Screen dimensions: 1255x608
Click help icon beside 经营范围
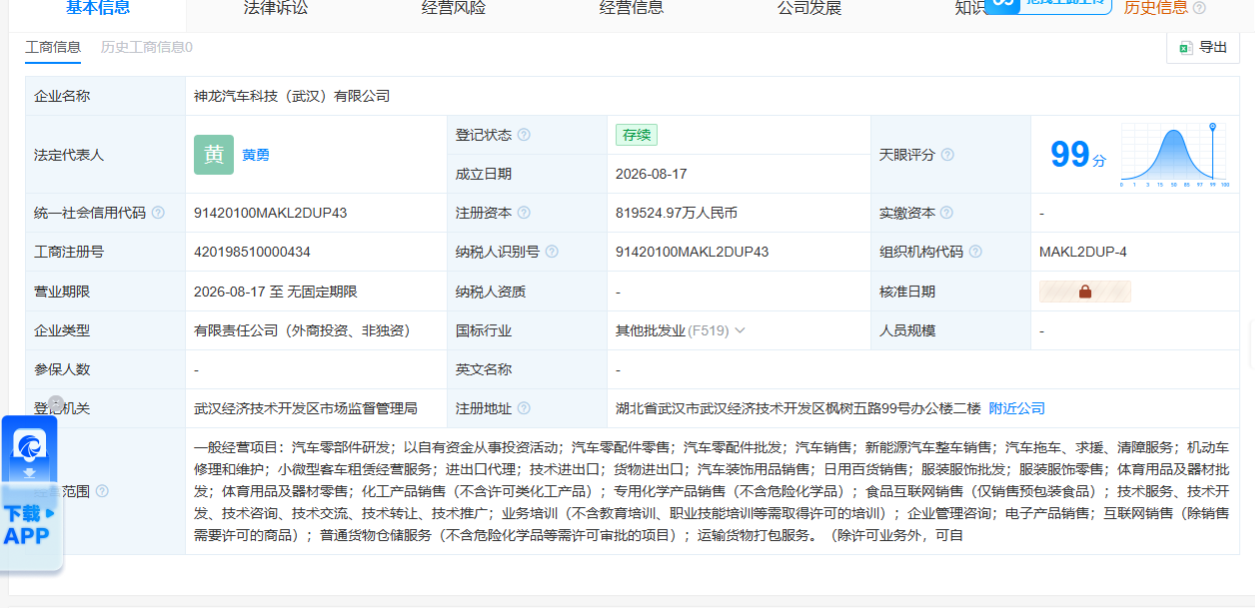102,491
